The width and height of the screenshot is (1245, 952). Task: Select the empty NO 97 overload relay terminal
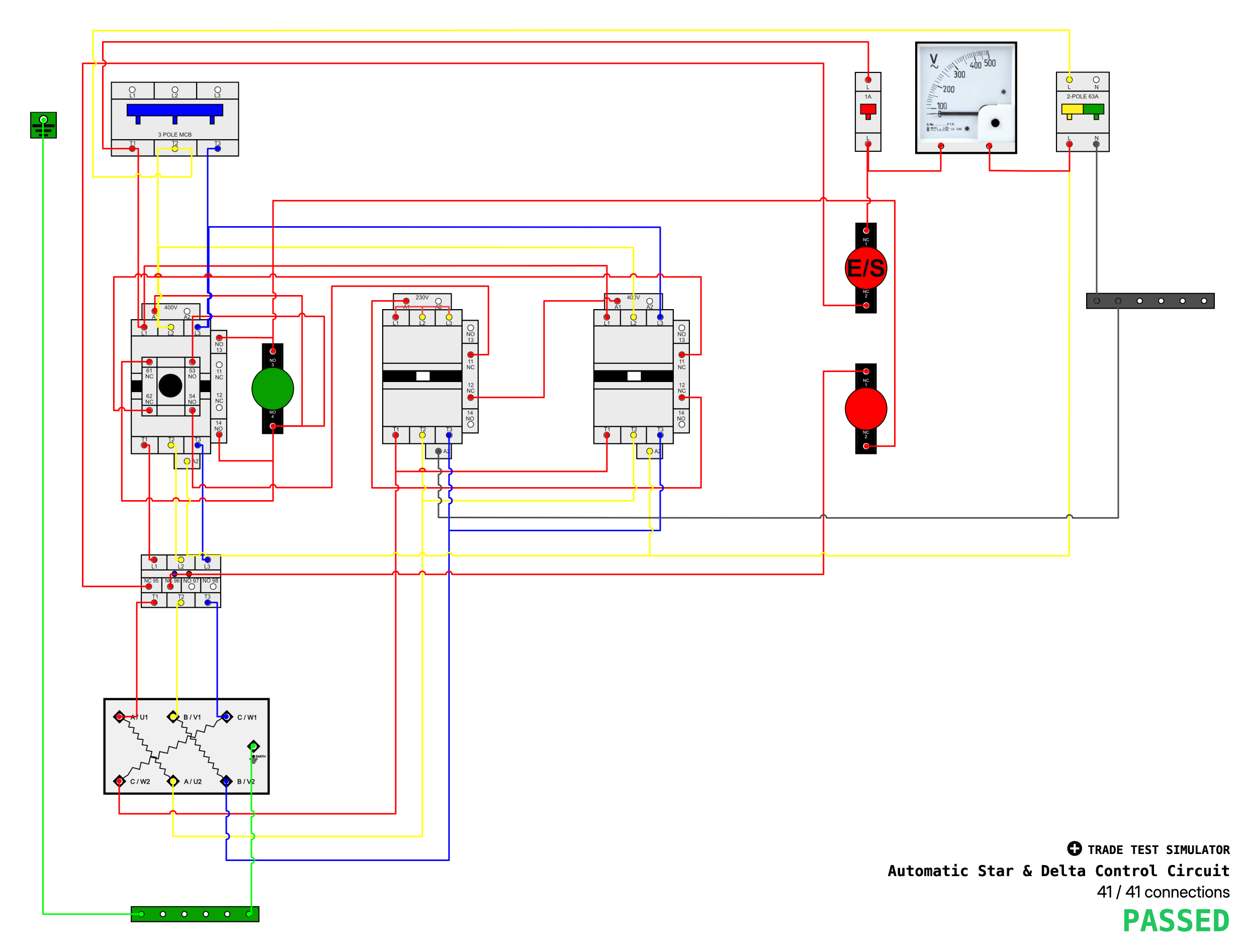coord(192,587)
